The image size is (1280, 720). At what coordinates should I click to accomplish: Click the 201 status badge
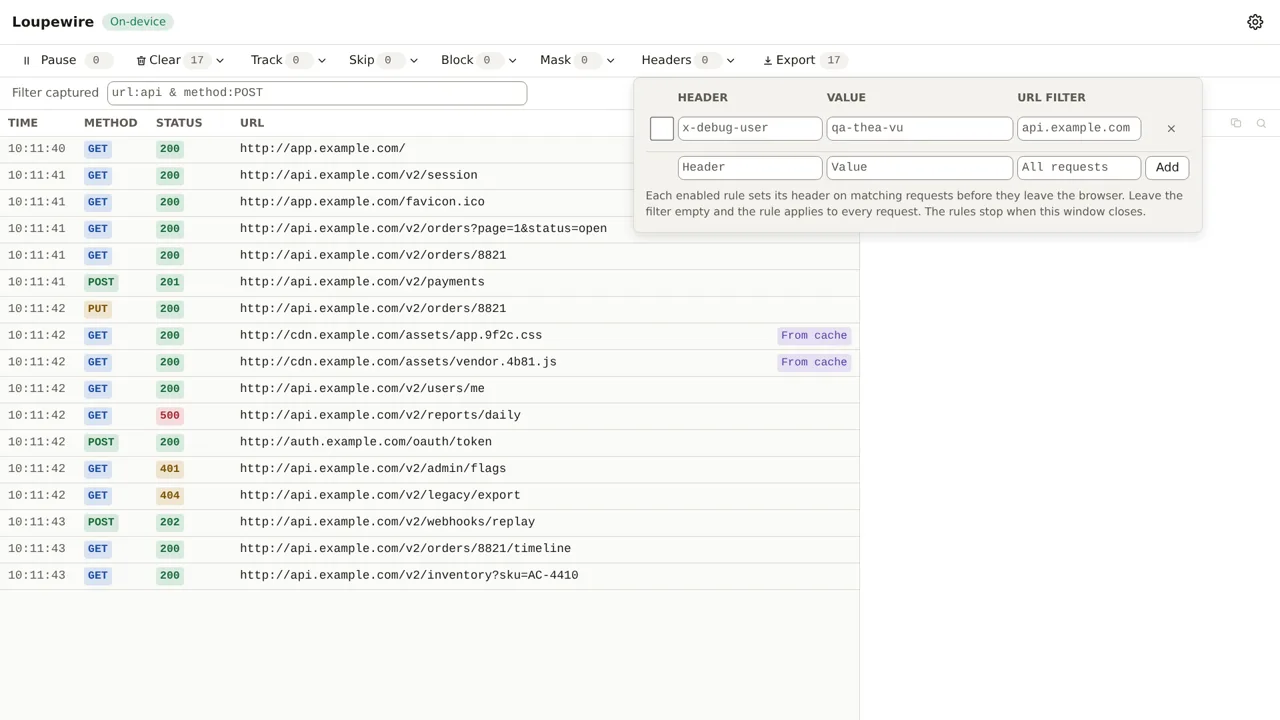170,282
